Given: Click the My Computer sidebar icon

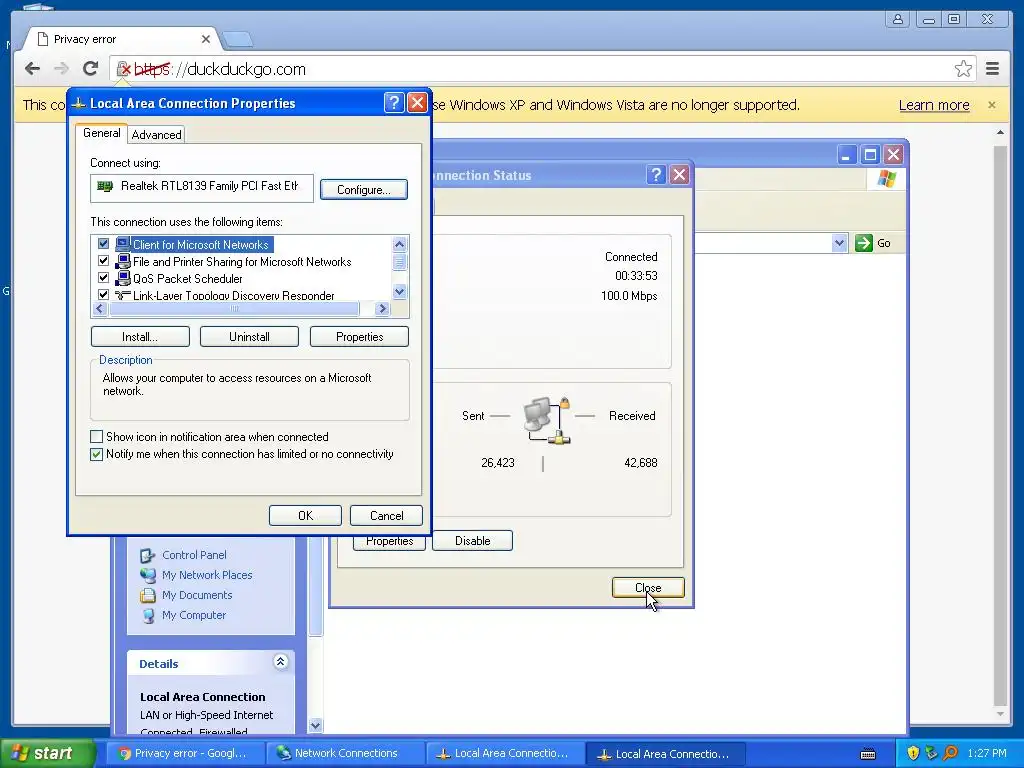Looking at the screenshot, I should (x=148, y=615).
